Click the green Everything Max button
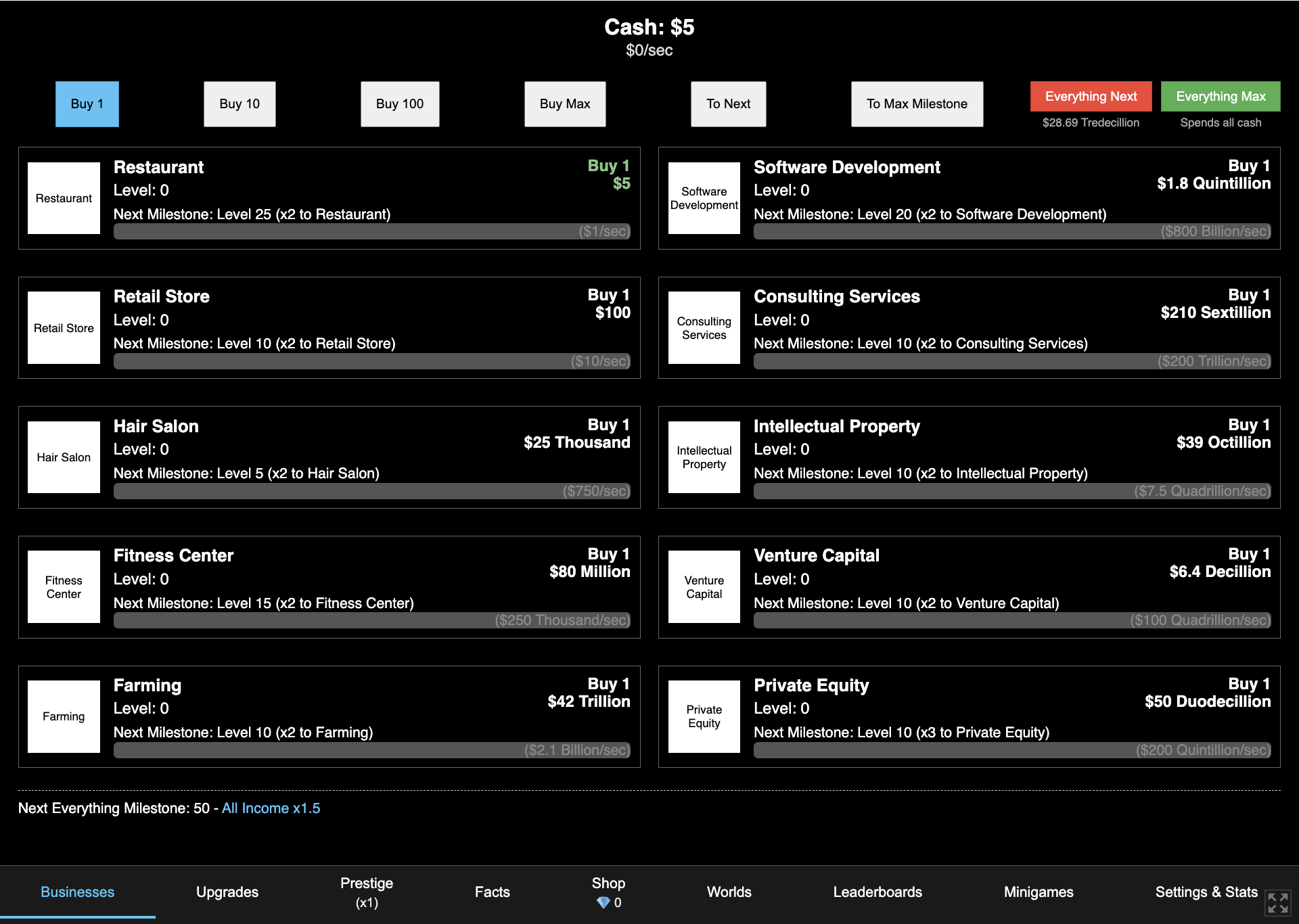 coord(1221,97)
